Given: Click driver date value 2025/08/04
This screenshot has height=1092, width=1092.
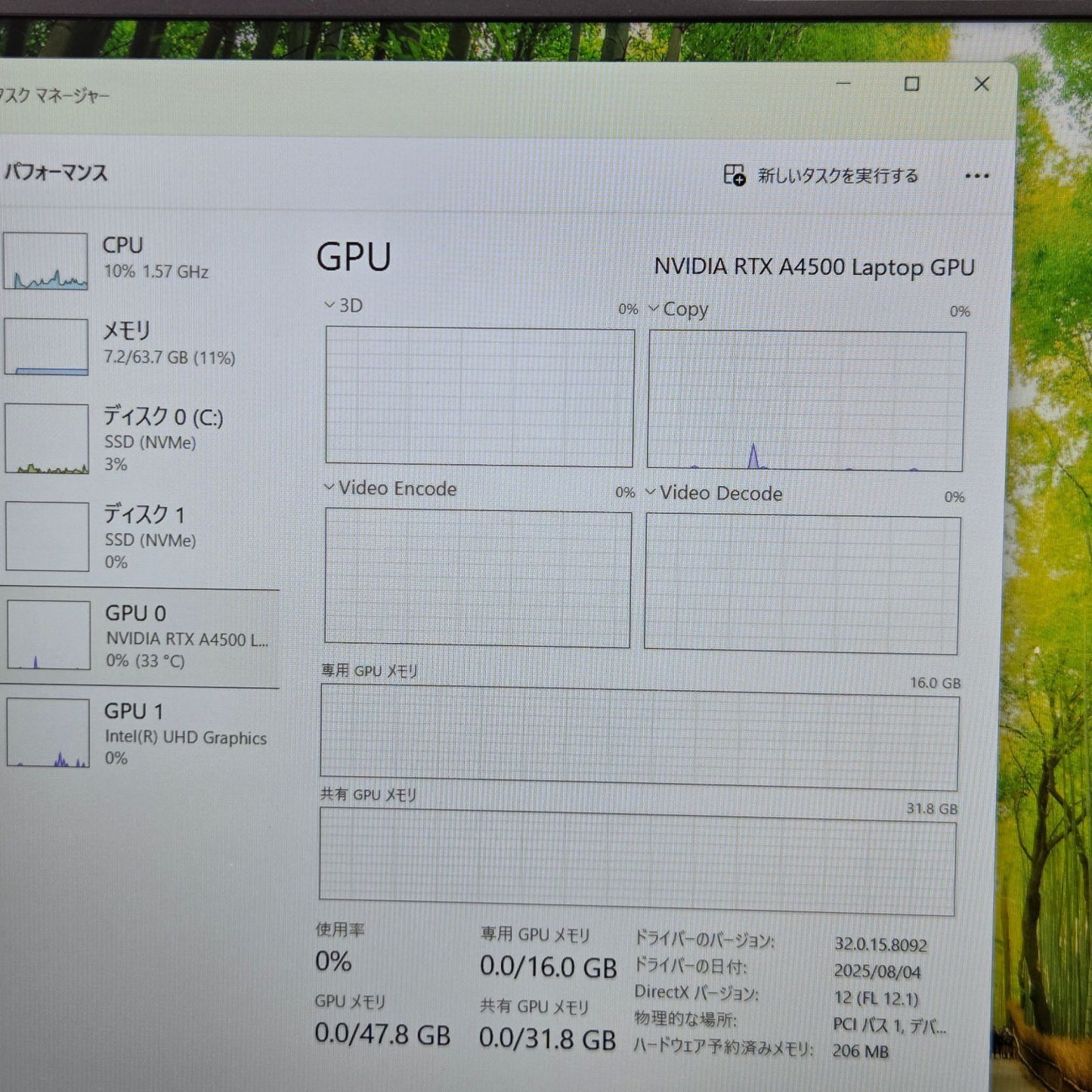Looking at the screenshot, I should tap(877, 971).
